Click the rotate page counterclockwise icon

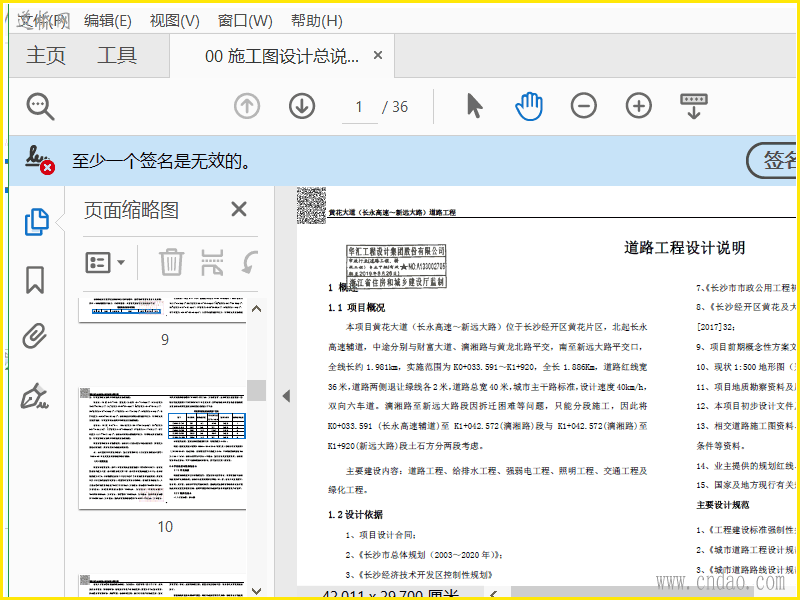(249, 262)
